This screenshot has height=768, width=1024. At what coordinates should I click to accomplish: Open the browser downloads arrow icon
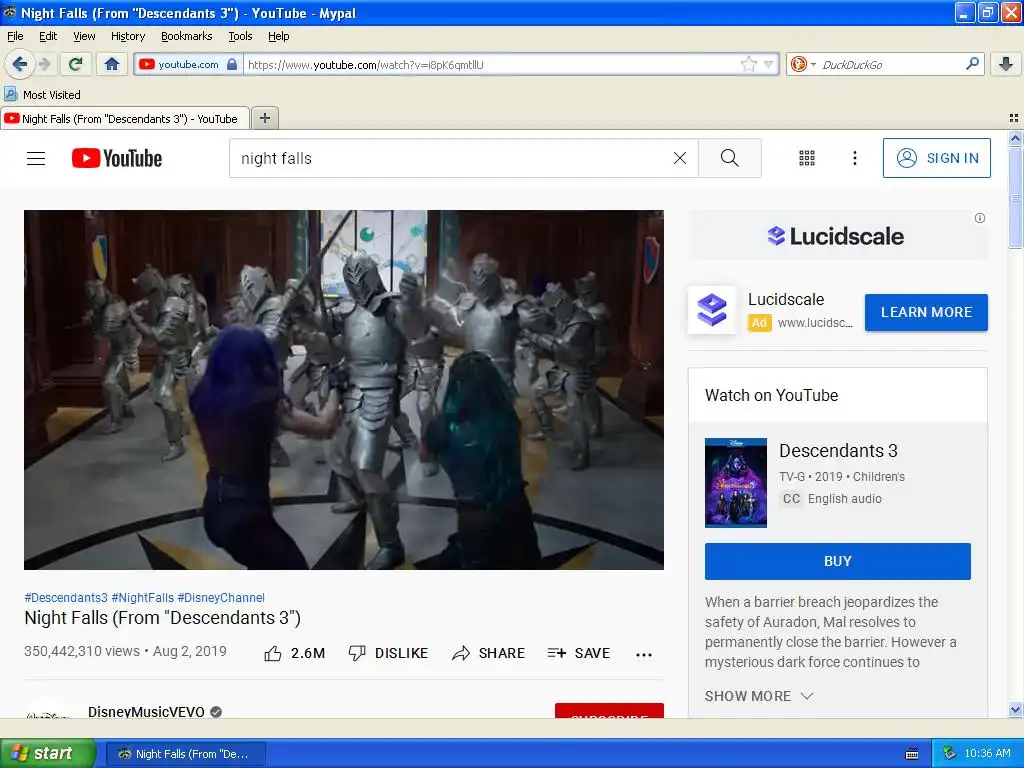tap(1006, 64)
